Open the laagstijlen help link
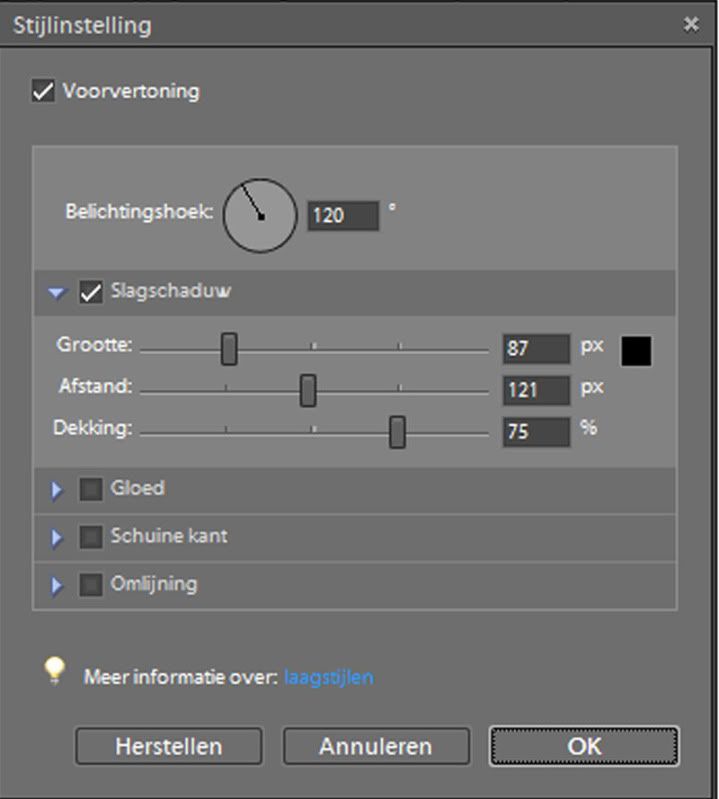The image size is (719, 799). click(x=329, y=678)
